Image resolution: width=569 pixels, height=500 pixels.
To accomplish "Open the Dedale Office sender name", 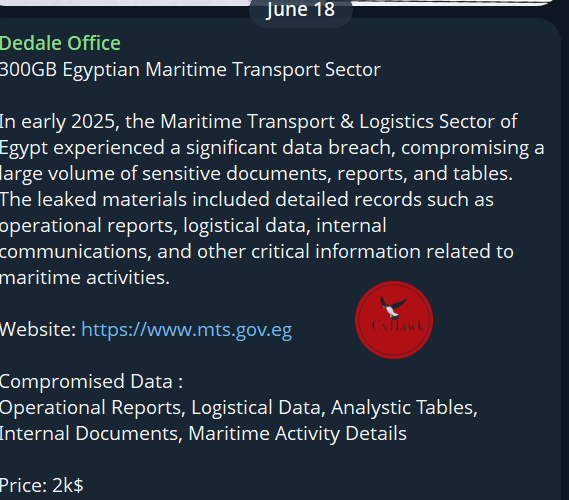I will (x=60, y=43).
